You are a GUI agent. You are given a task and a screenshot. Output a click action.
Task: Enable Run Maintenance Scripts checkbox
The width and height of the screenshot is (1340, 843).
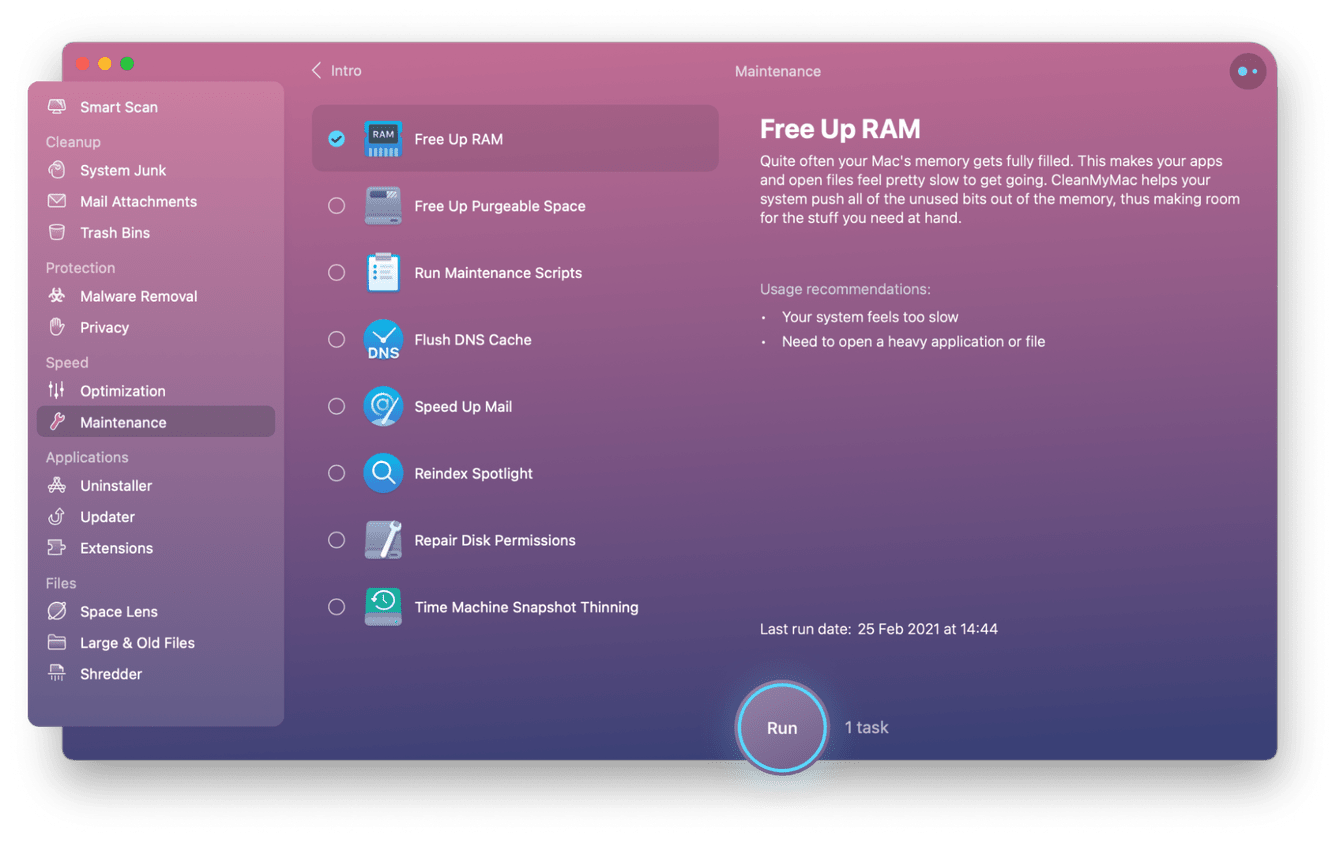[337, 273]
